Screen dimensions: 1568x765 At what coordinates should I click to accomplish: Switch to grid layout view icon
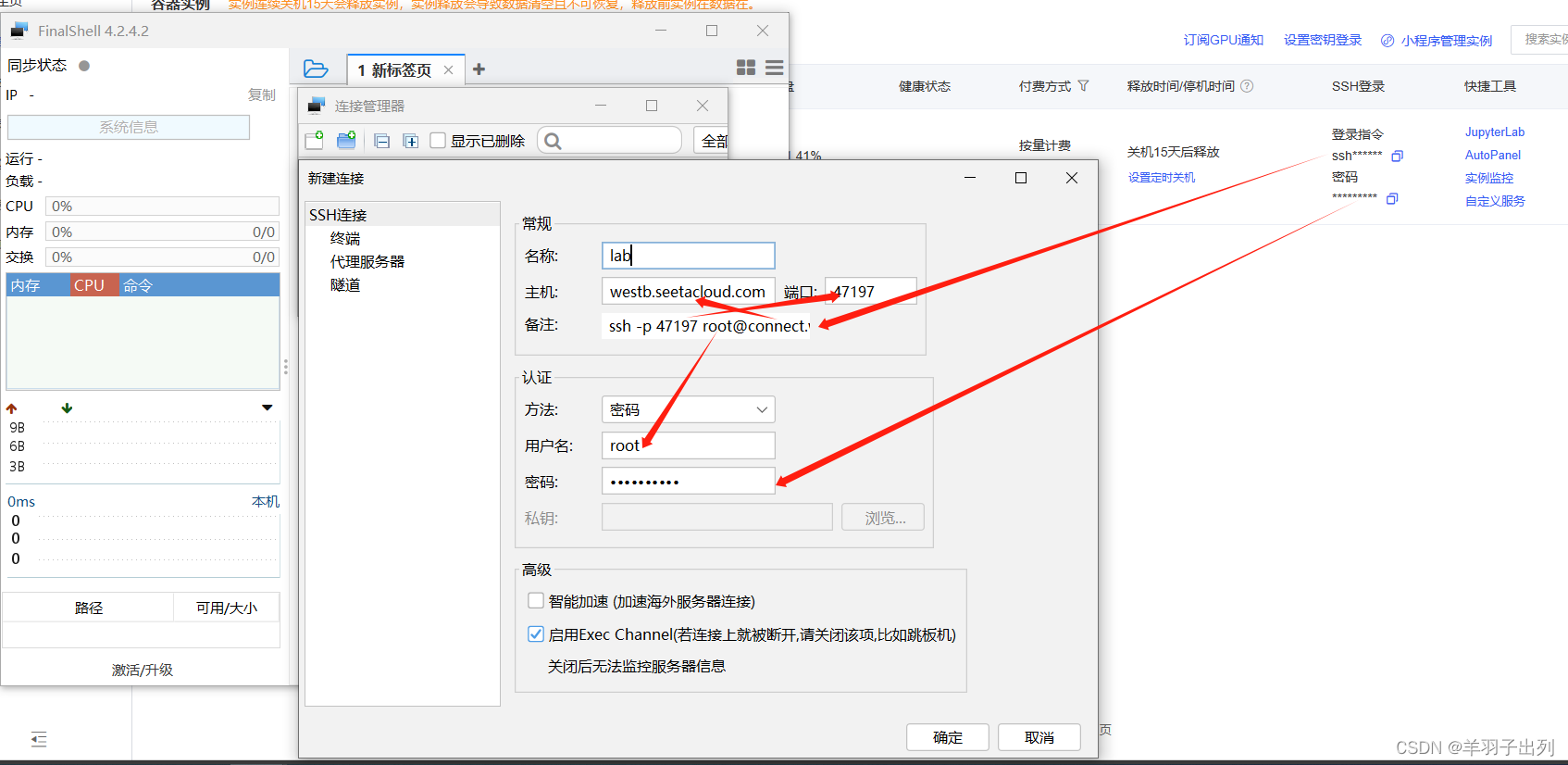click(746, 68)
